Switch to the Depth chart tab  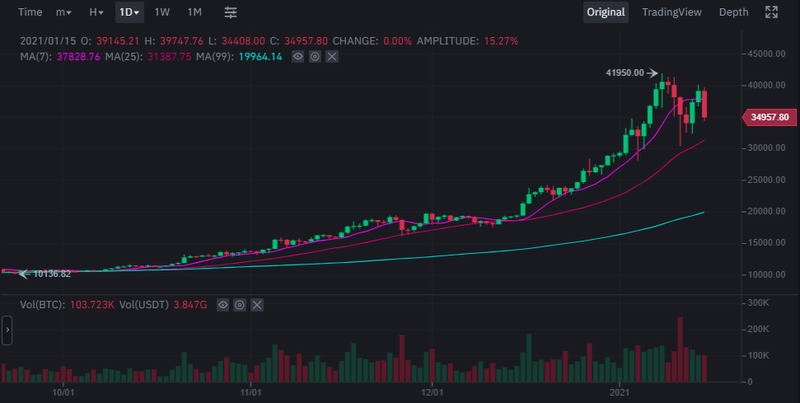[733, 12]
